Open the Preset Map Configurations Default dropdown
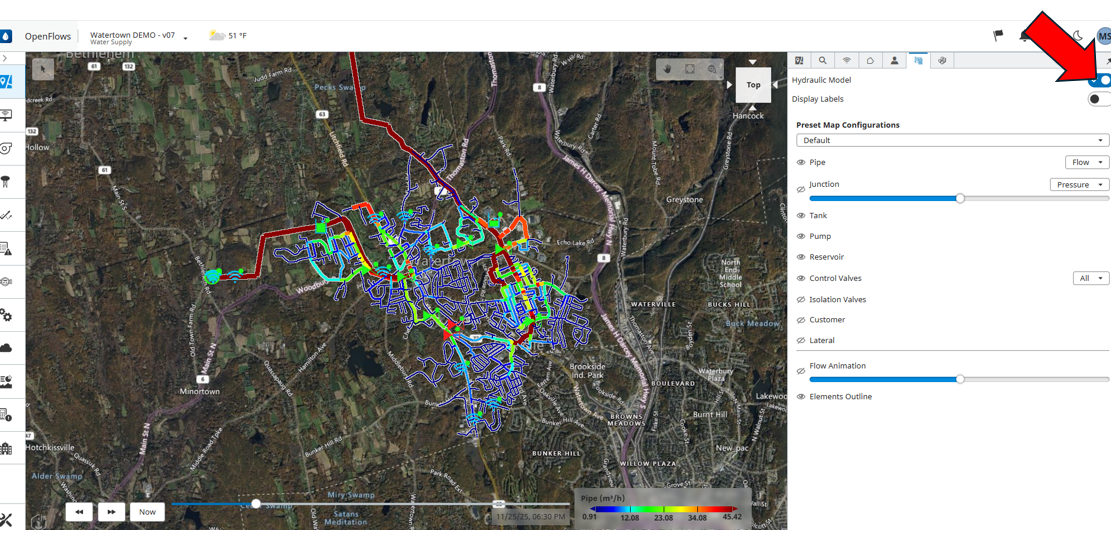The height and width of the screenshot is (543, 1111). point(952,140)
